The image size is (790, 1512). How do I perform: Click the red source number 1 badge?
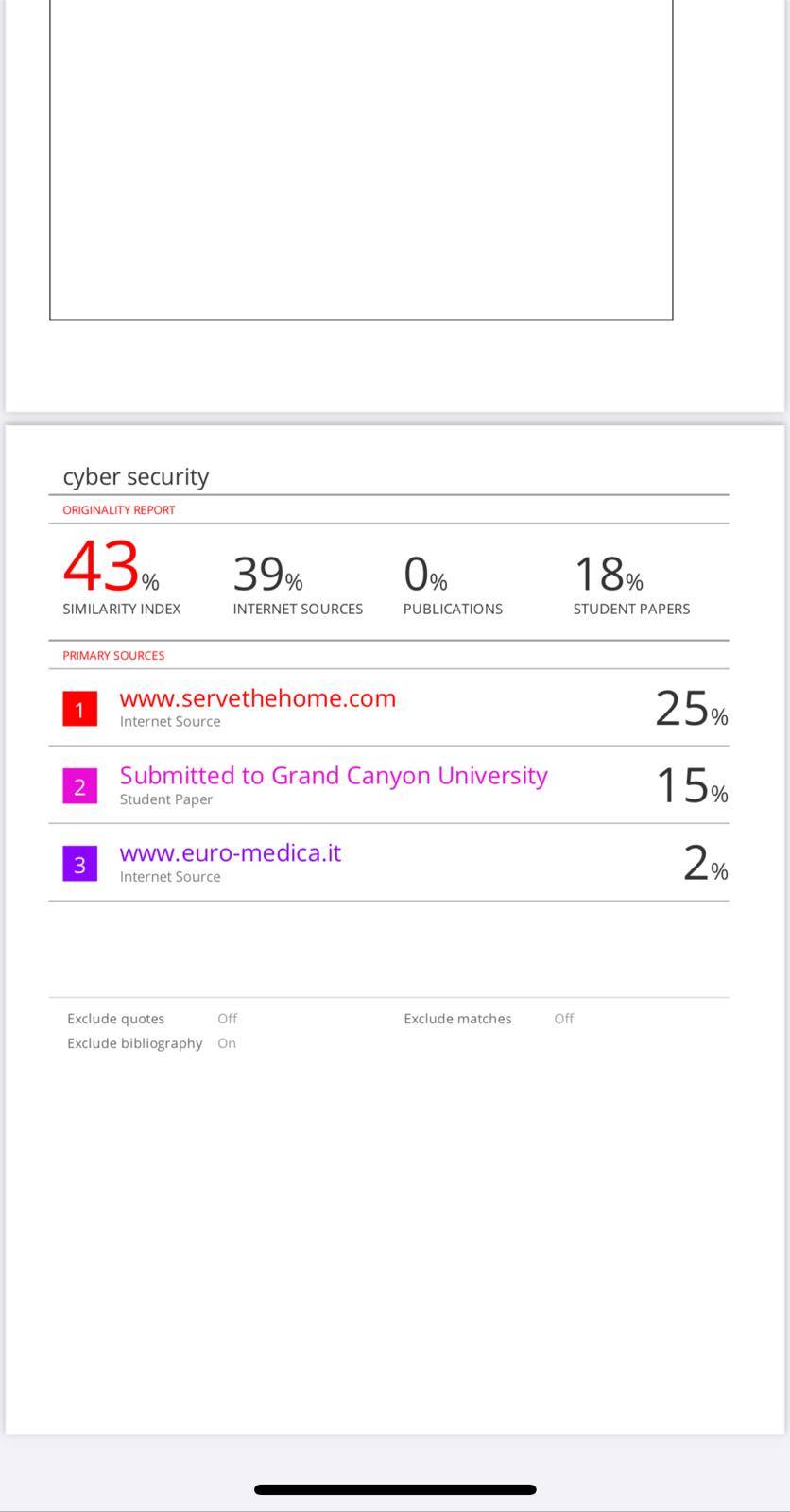click(79, 709)
